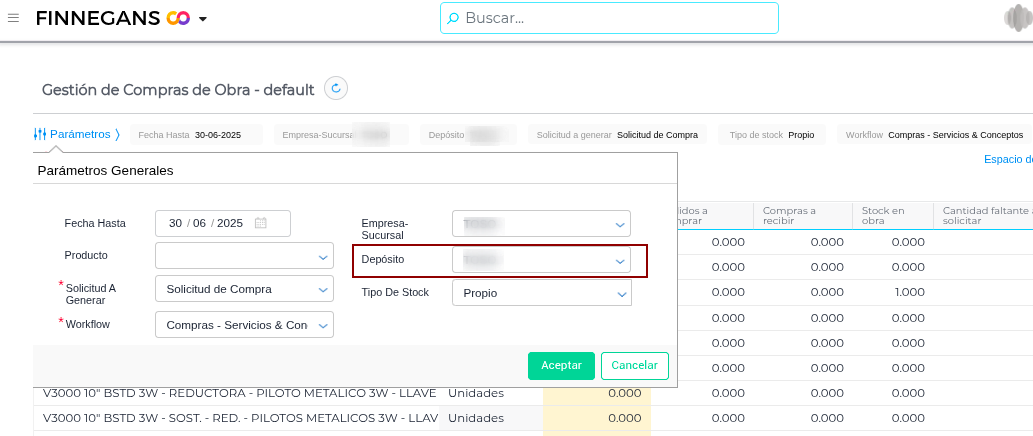This screenshot has height=436, width=1033.
Task: Click the search magnifier icon
Action: coord(453,18)
